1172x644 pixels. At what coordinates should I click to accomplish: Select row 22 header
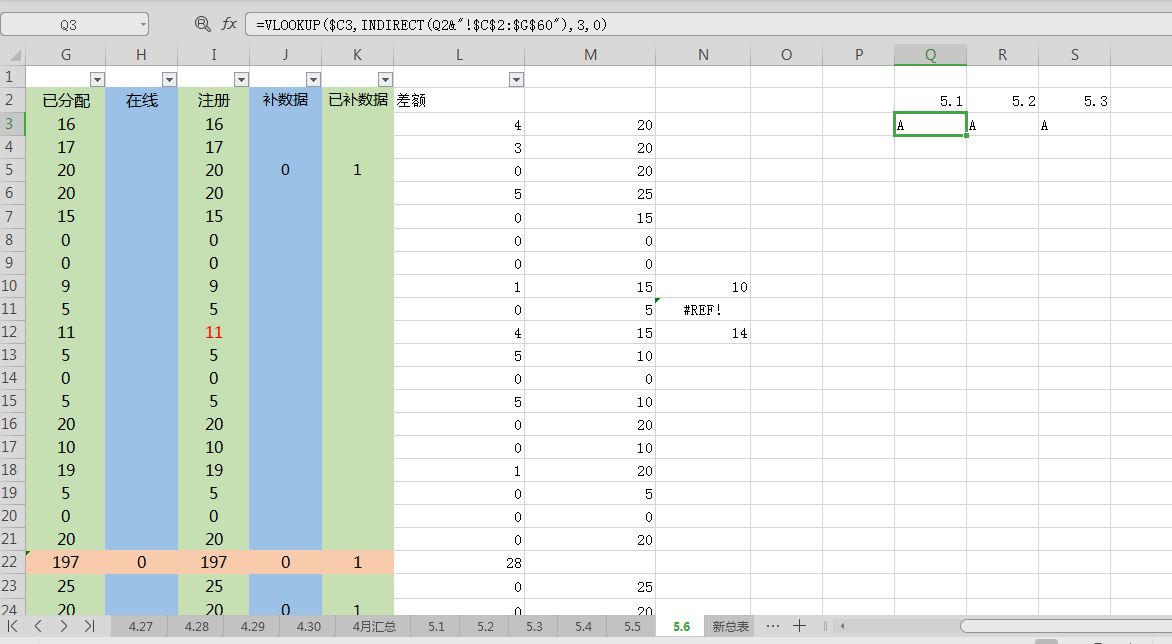point(12,562)
